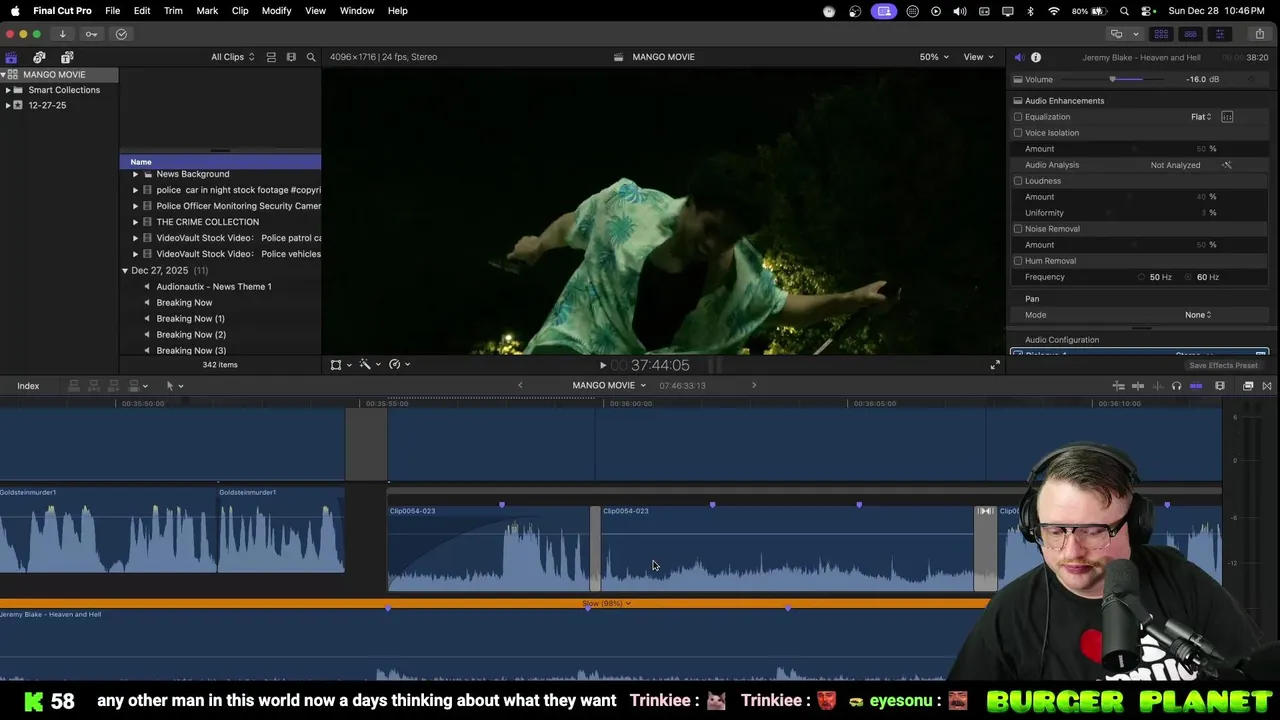Show the Titles and Generators sidebar

tap(67, 57)
